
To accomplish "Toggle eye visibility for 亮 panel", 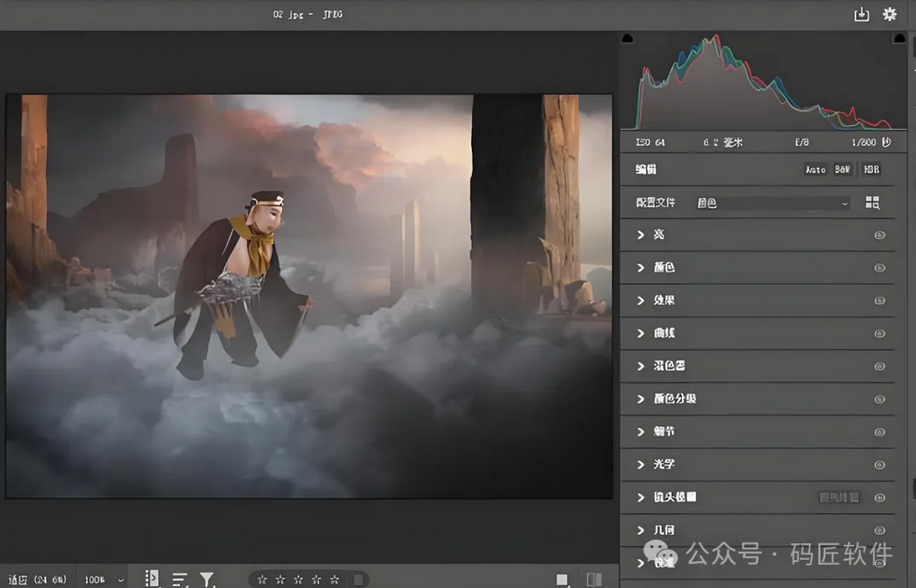I will tap(880, 235).
